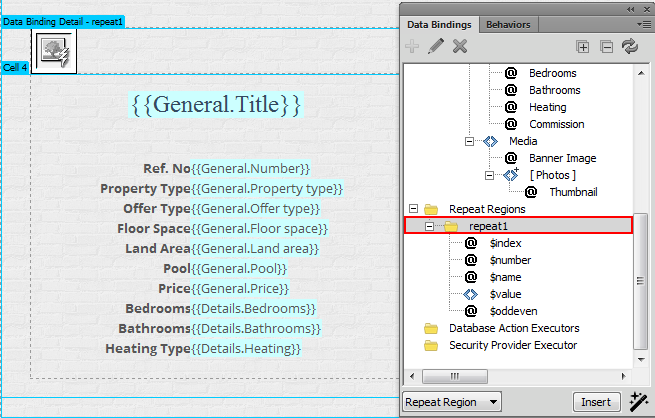Screen dimensions: 655x418
Task: Click the Insert button
Action: (596, 402)
